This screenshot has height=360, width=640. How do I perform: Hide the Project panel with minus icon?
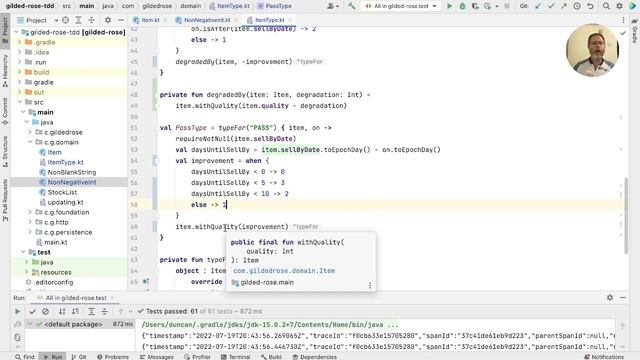121,20
